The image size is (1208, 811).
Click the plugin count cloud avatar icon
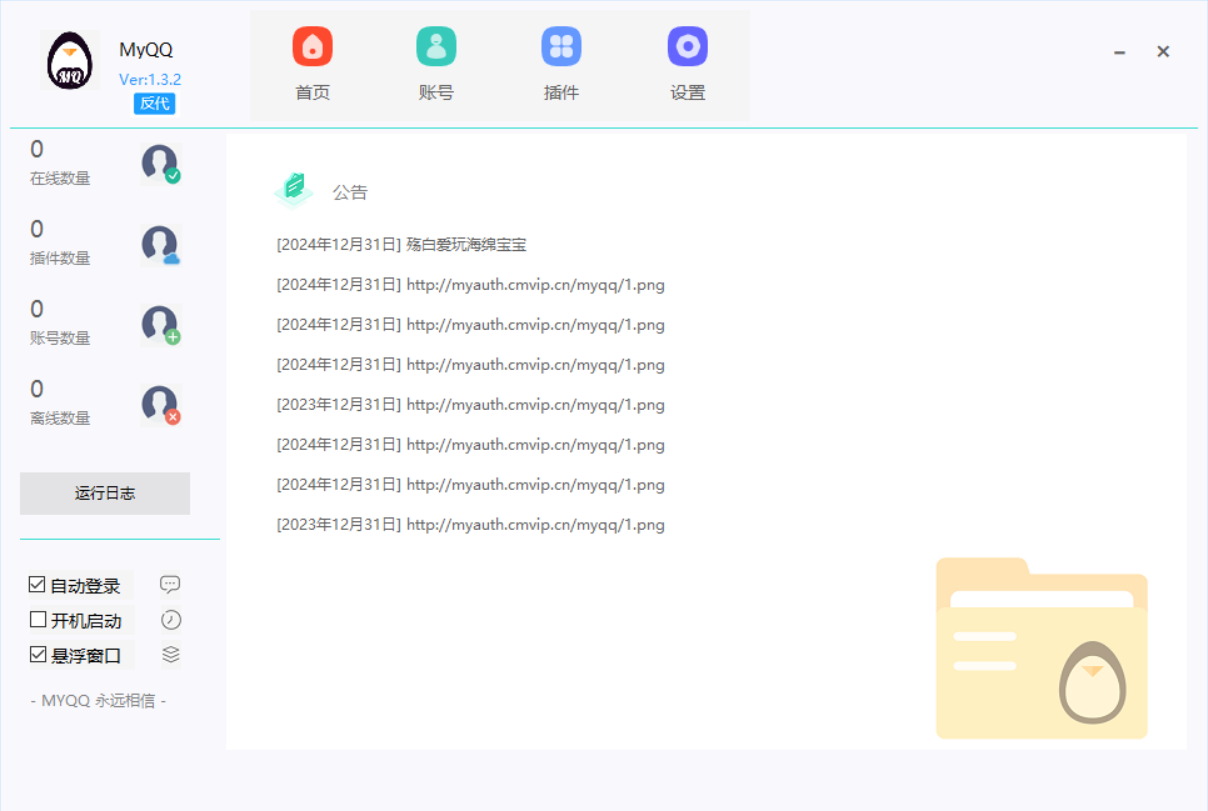click(x=160, y=245)
